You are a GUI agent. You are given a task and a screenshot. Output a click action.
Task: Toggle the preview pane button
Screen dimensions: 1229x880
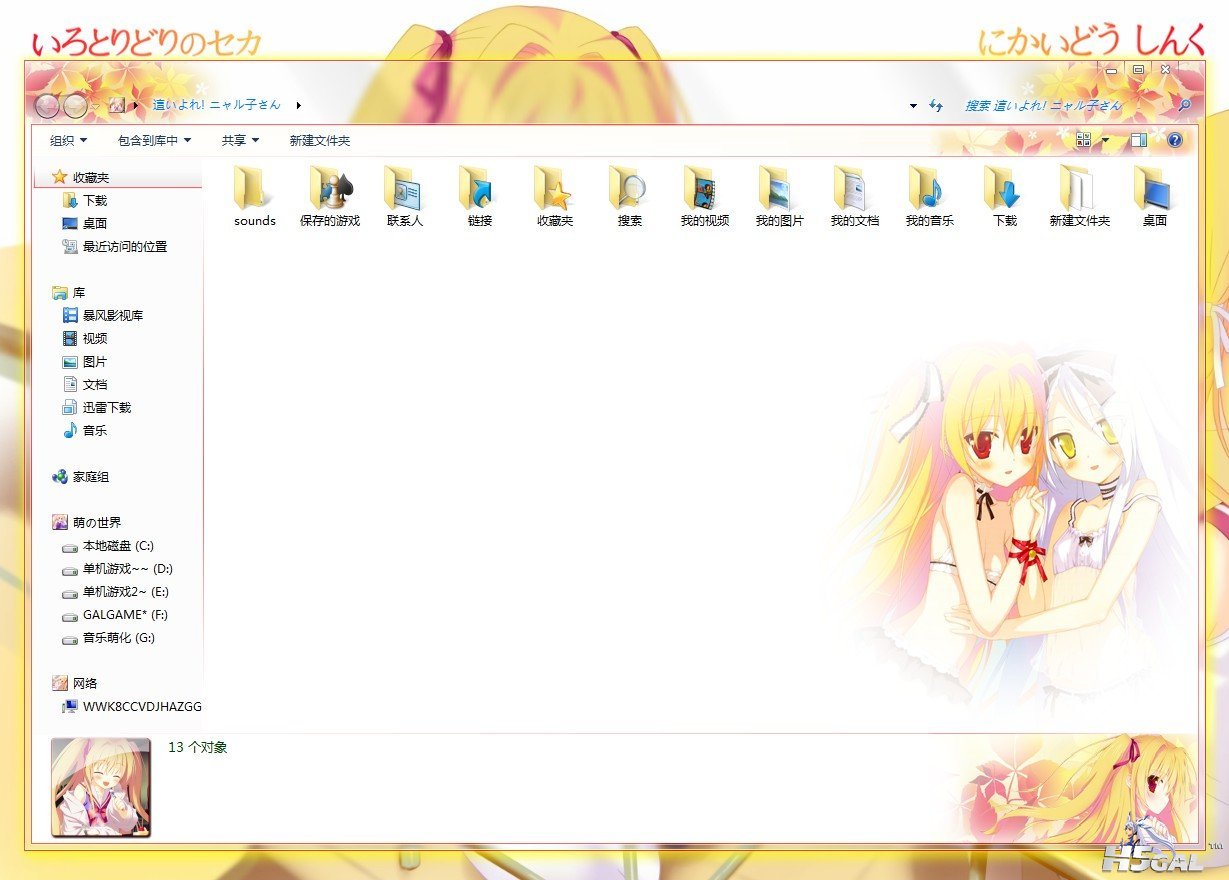1139,141
